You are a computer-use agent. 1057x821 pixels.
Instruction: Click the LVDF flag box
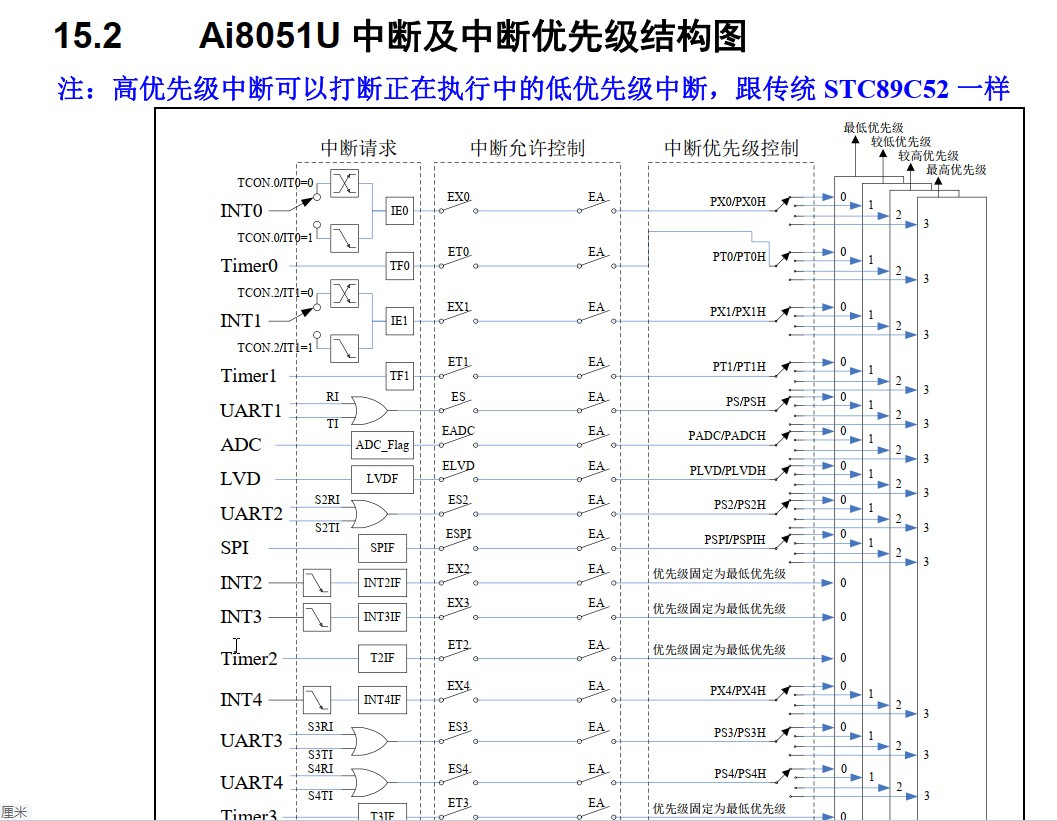tap(382, 479)
